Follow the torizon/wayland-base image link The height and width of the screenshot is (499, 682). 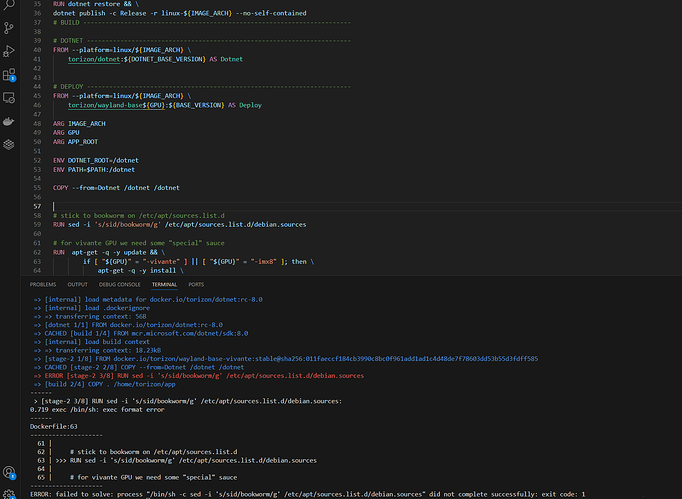105,105
